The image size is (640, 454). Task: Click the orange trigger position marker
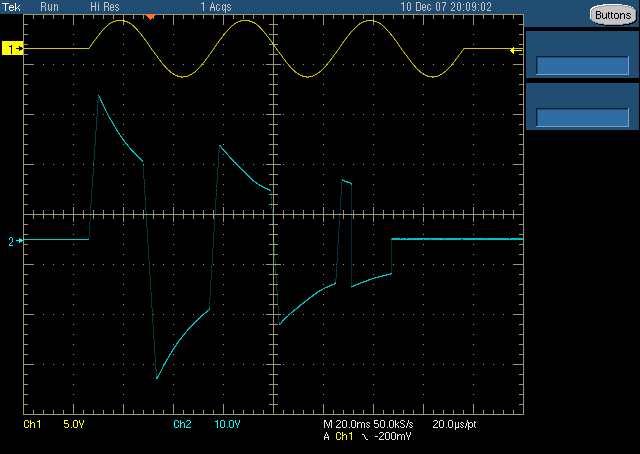(x=151, y=17)
